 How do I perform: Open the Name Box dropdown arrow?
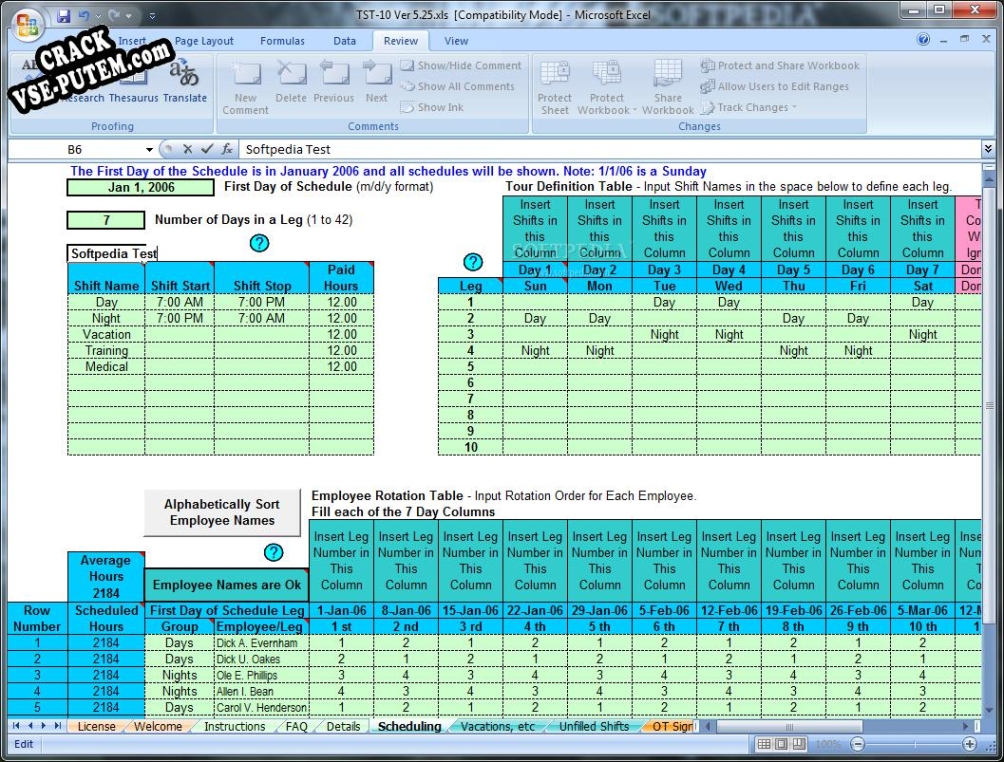coord(149,150)
